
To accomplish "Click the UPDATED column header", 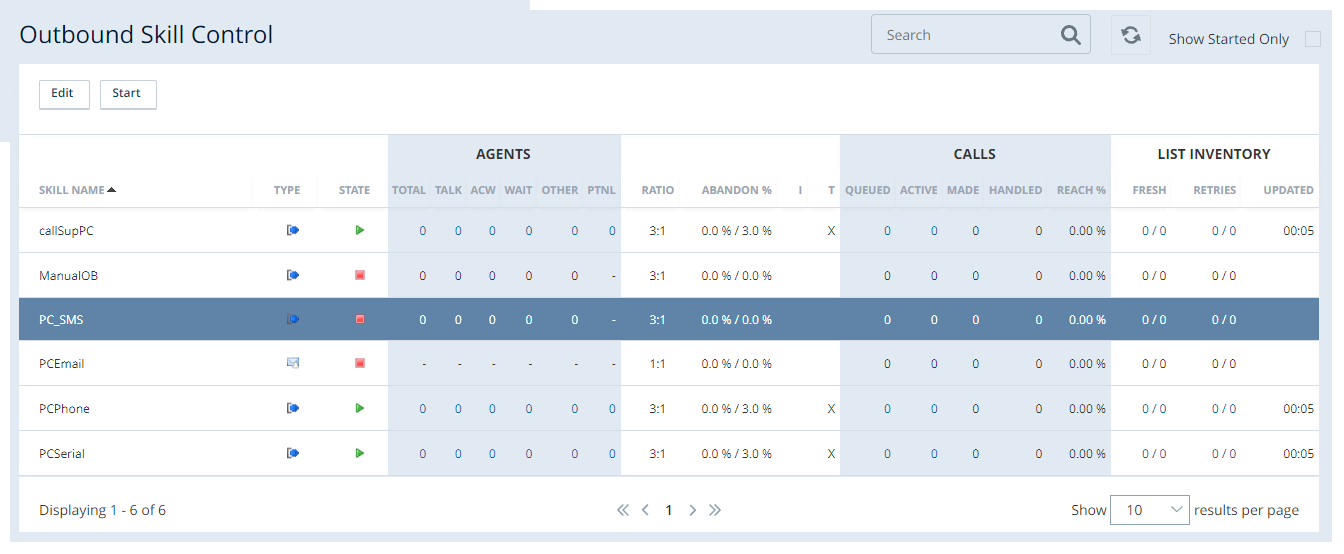I will [x=1289, y=190].
